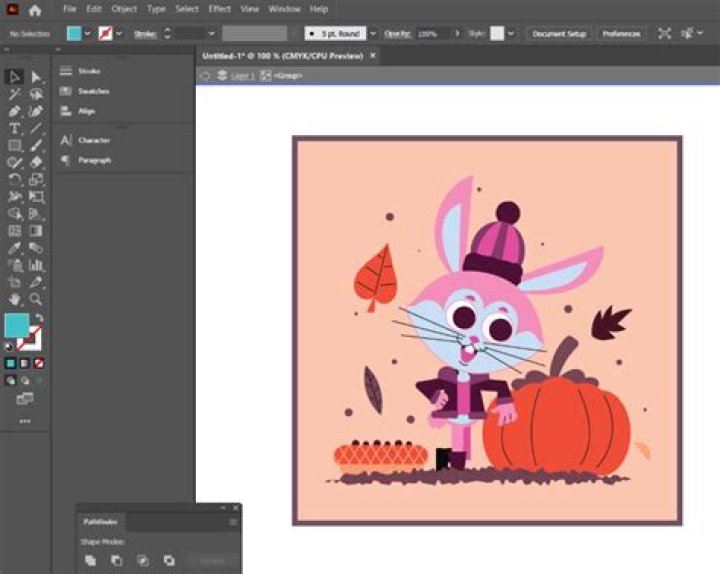Select the Column Graph tool

[36, 265]
